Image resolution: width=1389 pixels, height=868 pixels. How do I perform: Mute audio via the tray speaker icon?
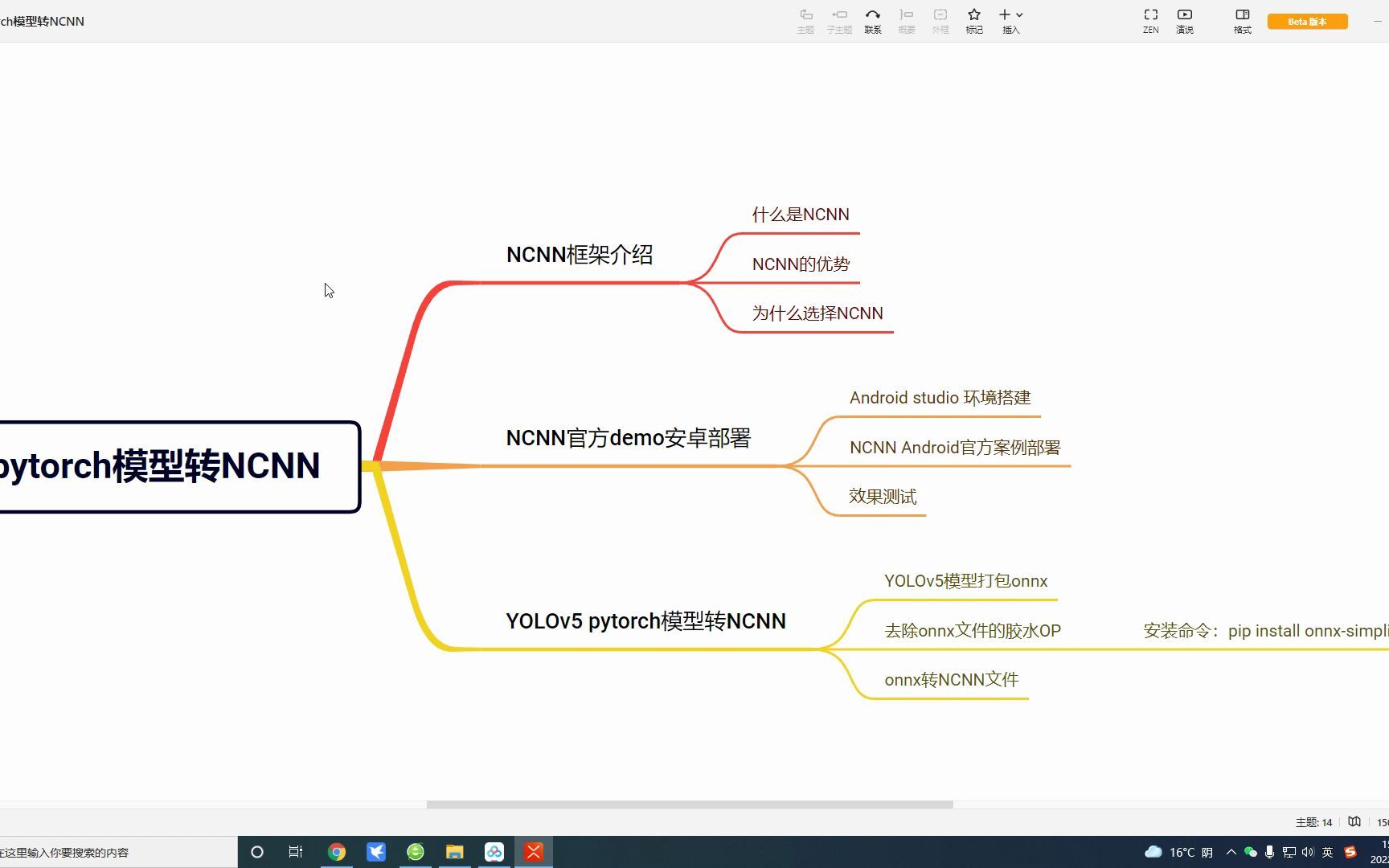coord(1309,852)
